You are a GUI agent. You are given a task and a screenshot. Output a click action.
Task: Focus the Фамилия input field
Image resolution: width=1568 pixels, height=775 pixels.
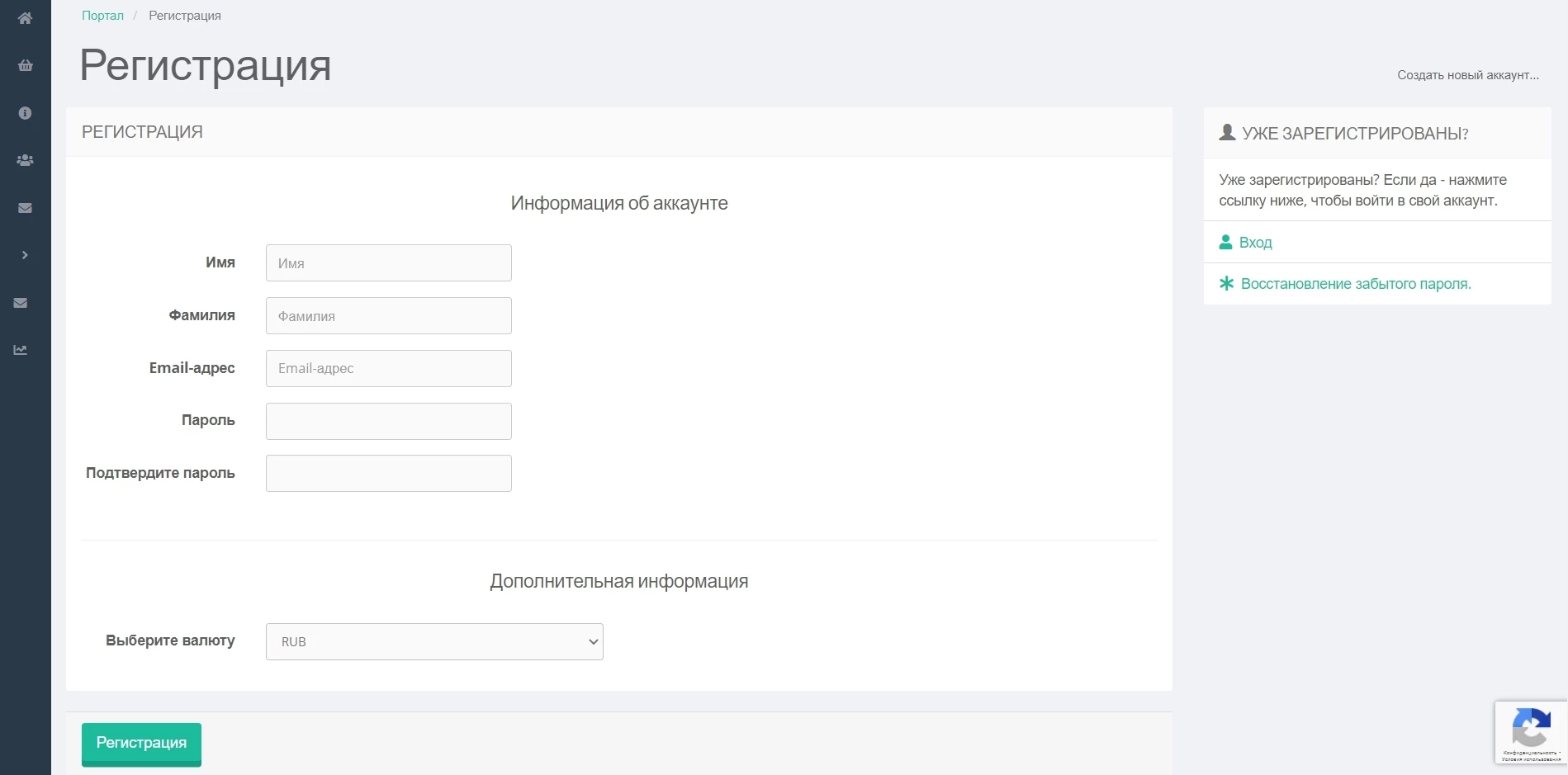coord(389,316)
